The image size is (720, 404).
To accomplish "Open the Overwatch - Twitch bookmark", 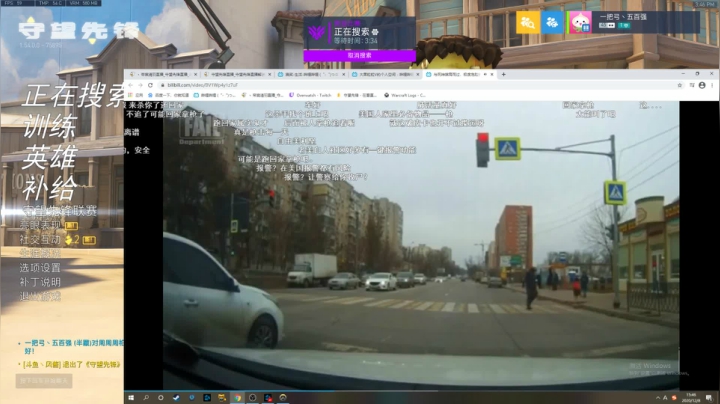I will (x=310, y=95).
